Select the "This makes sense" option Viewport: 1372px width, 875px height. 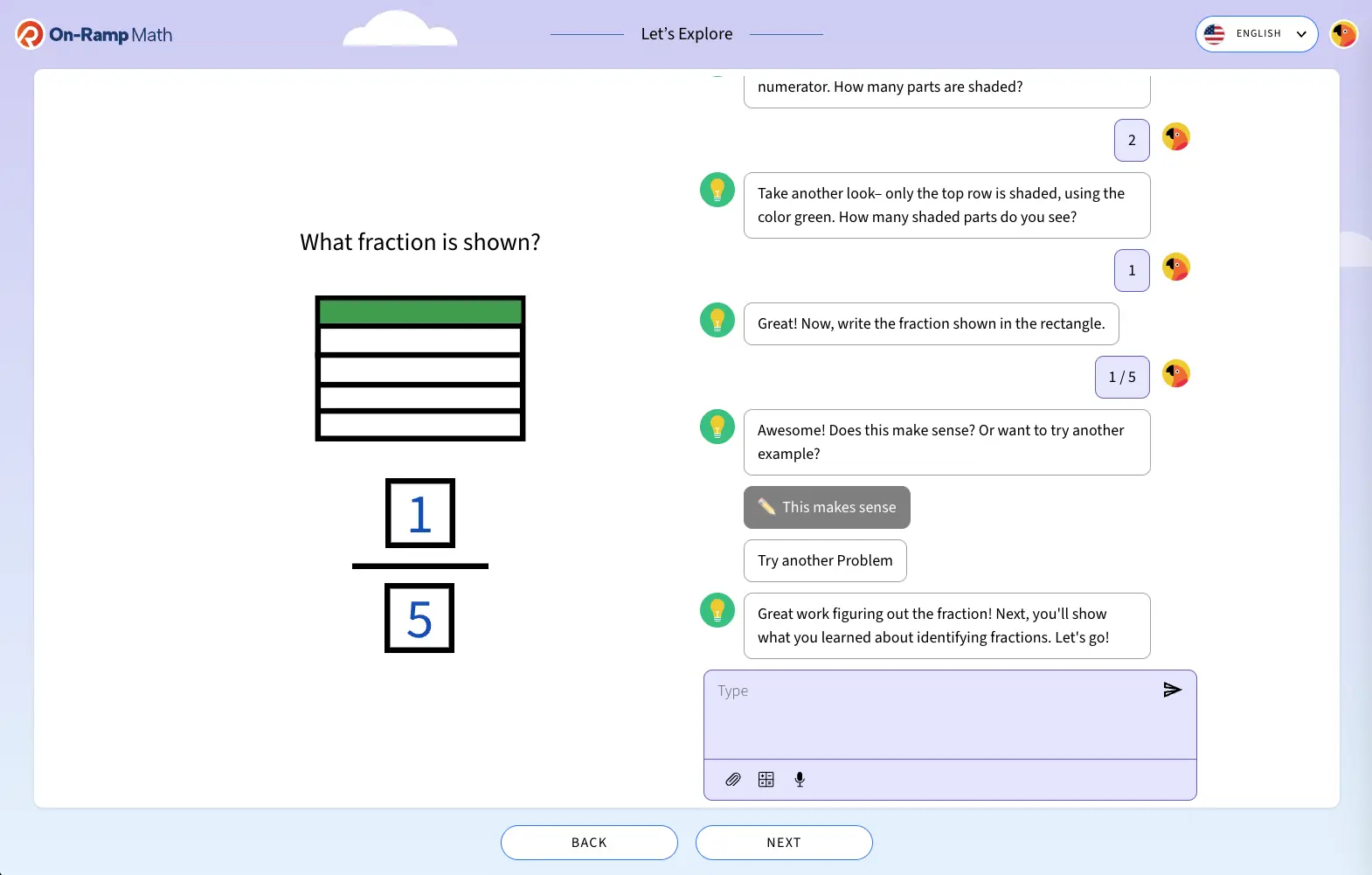[827, 508]
